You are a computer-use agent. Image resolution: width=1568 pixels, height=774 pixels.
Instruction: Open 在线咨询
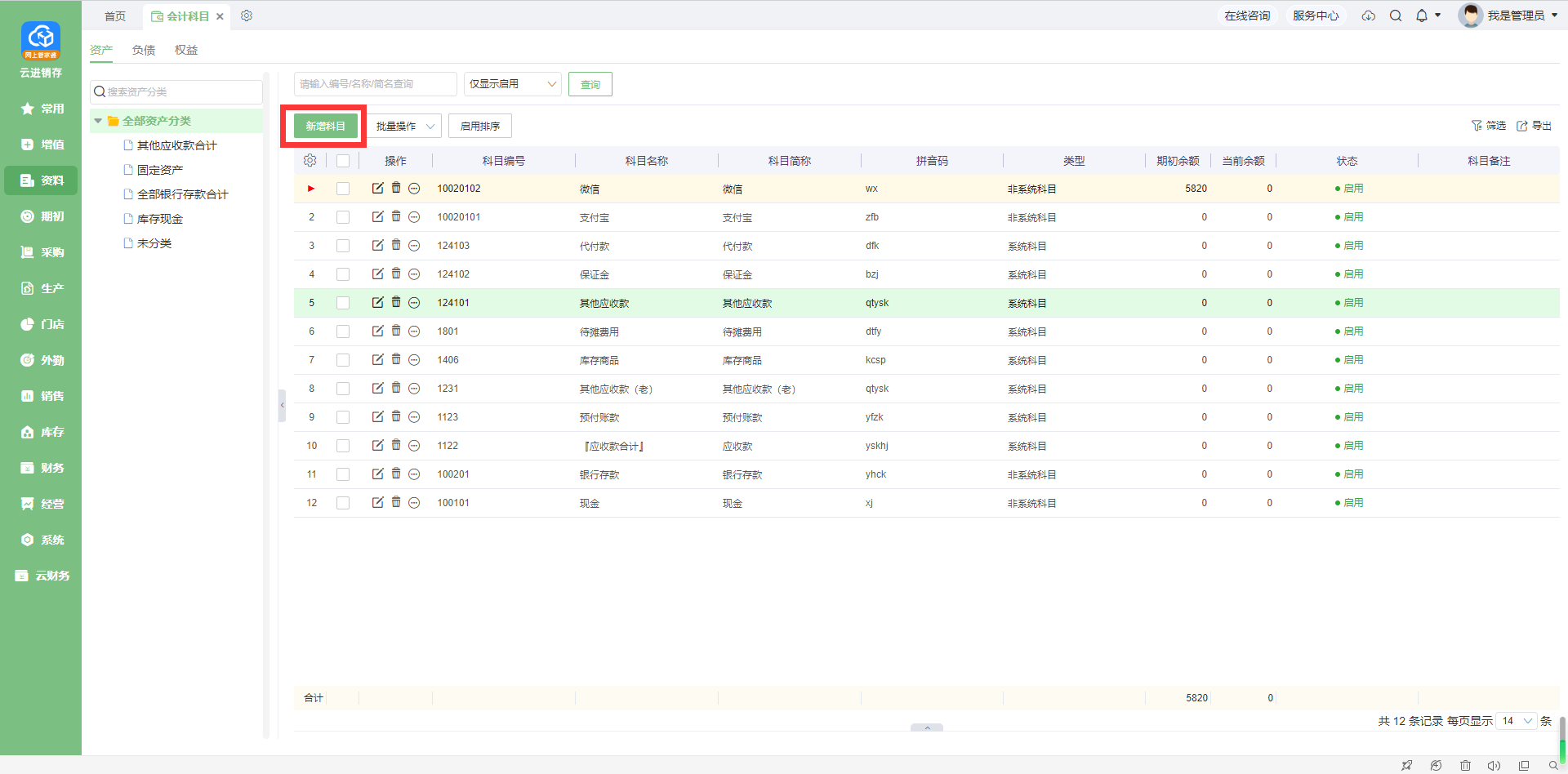pos(1247,16)
